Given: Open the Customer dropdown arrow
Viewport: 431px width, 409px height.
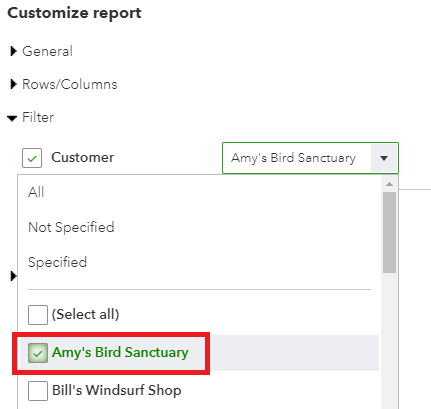Looking at the screenshot, I should click(384, 158).
